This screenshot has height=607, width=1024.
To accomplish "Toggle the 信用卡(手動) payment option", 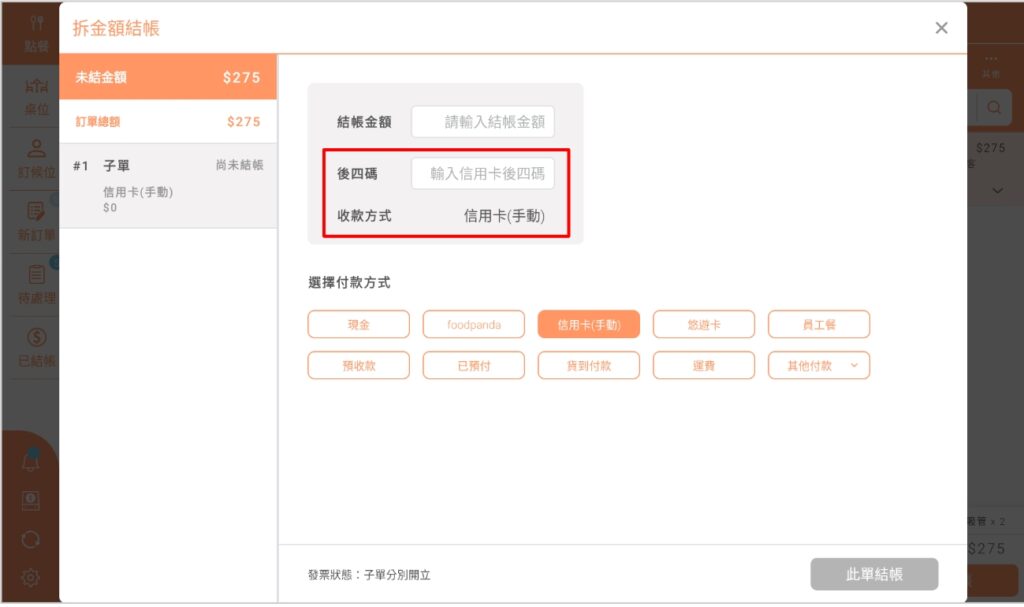I will [x=588, y=325].
